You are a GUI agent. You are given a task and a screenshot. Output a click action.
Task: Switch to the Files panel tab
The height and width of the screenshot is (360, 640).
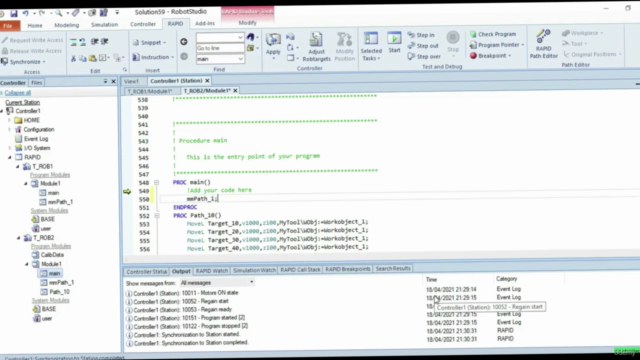(36, 83)
